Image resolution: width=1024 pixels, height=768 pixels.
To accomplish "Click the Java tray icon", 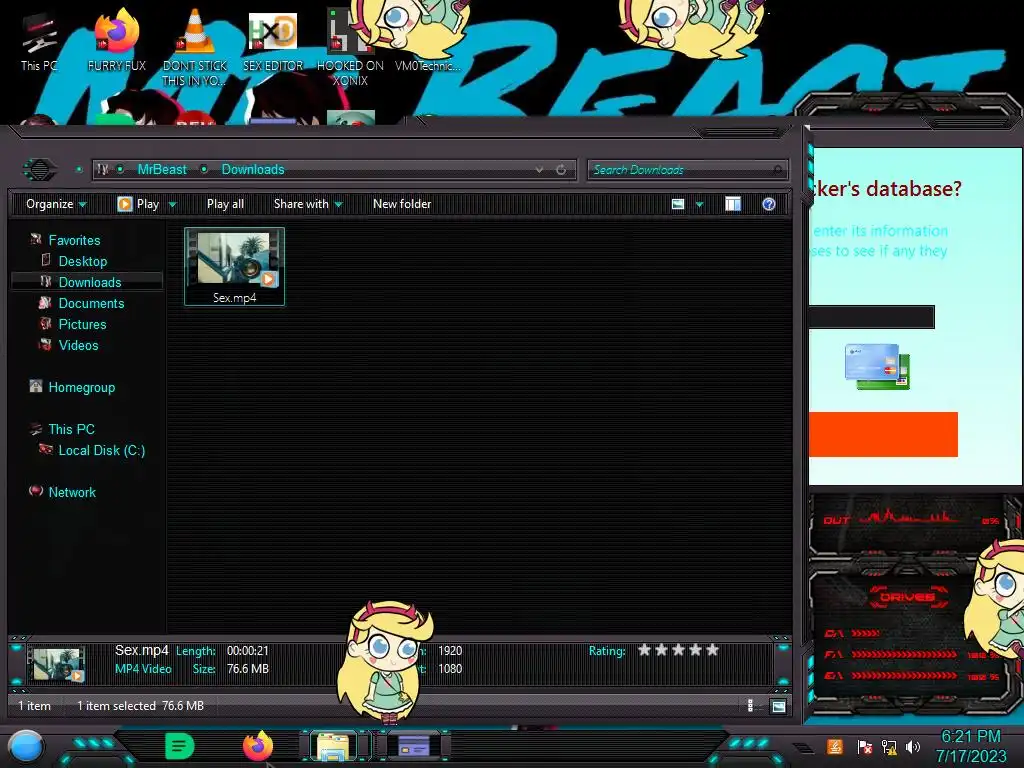I will pos(835,746).
